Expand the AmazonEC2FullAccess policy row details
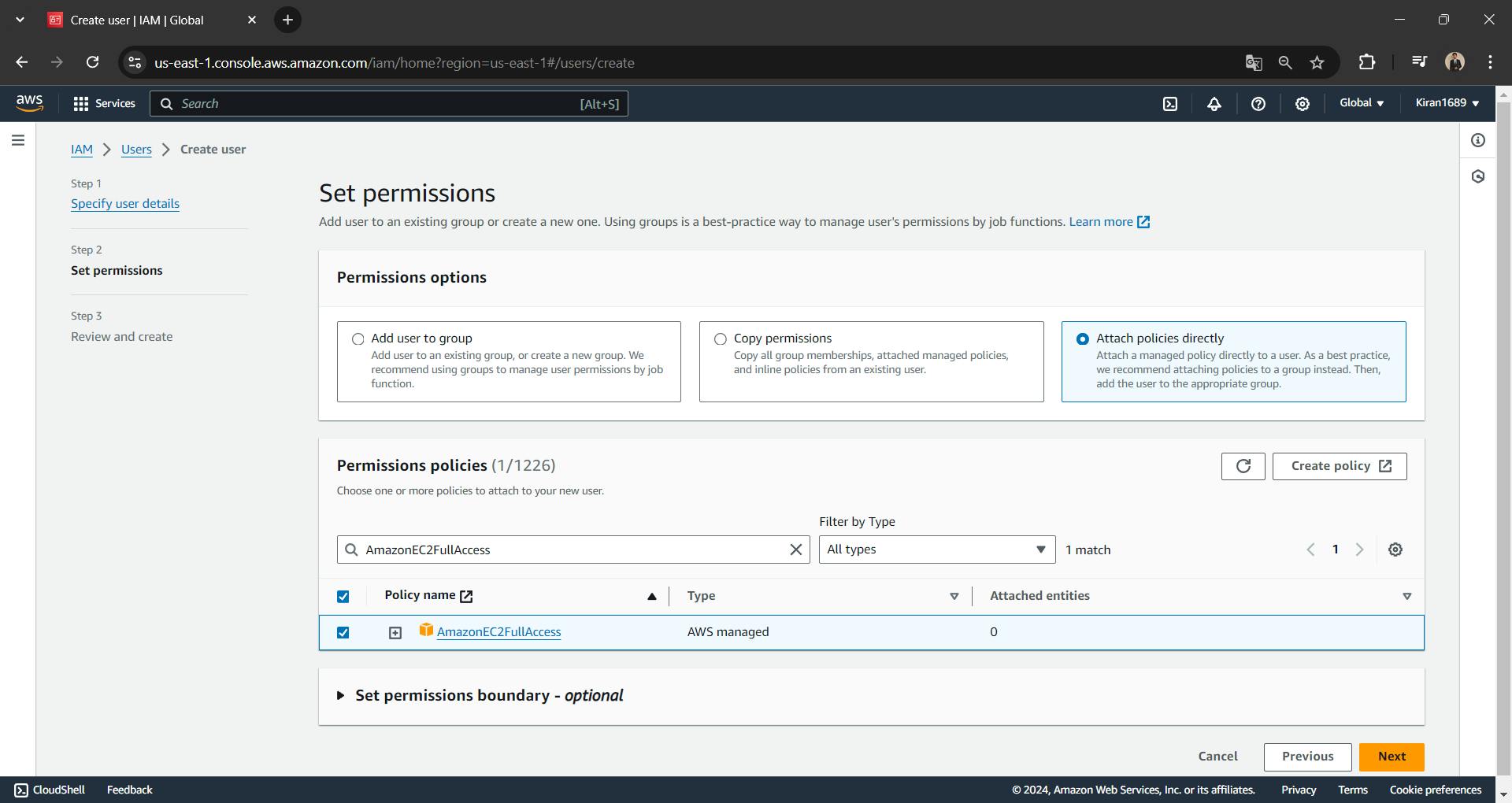Viewport: 1512px width, 803px height. pos(395,632)
